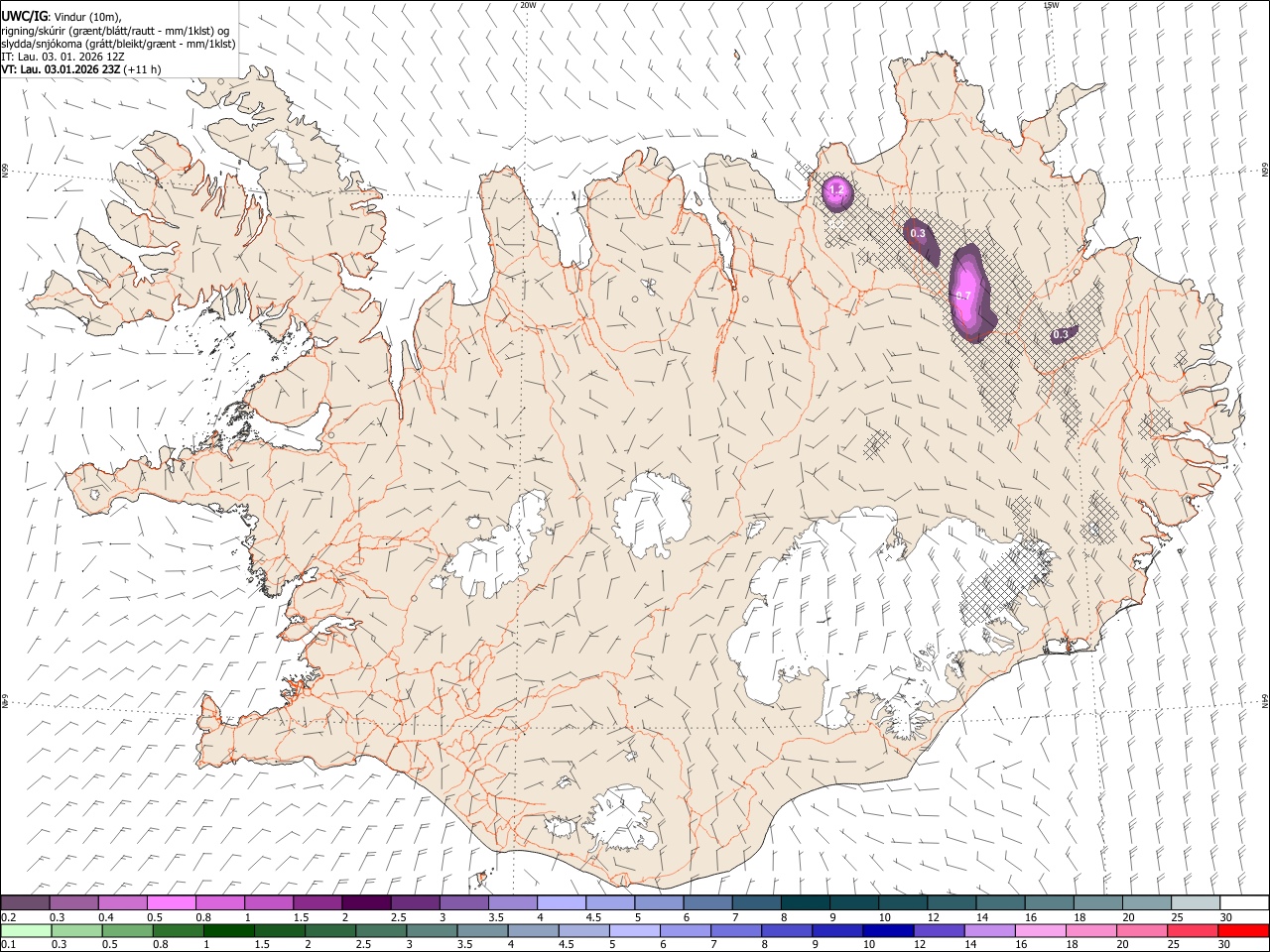Click the 1.5 label under the bottom legend row
The width and height of the screenshot is (1270, 952).
click(262, 945)
